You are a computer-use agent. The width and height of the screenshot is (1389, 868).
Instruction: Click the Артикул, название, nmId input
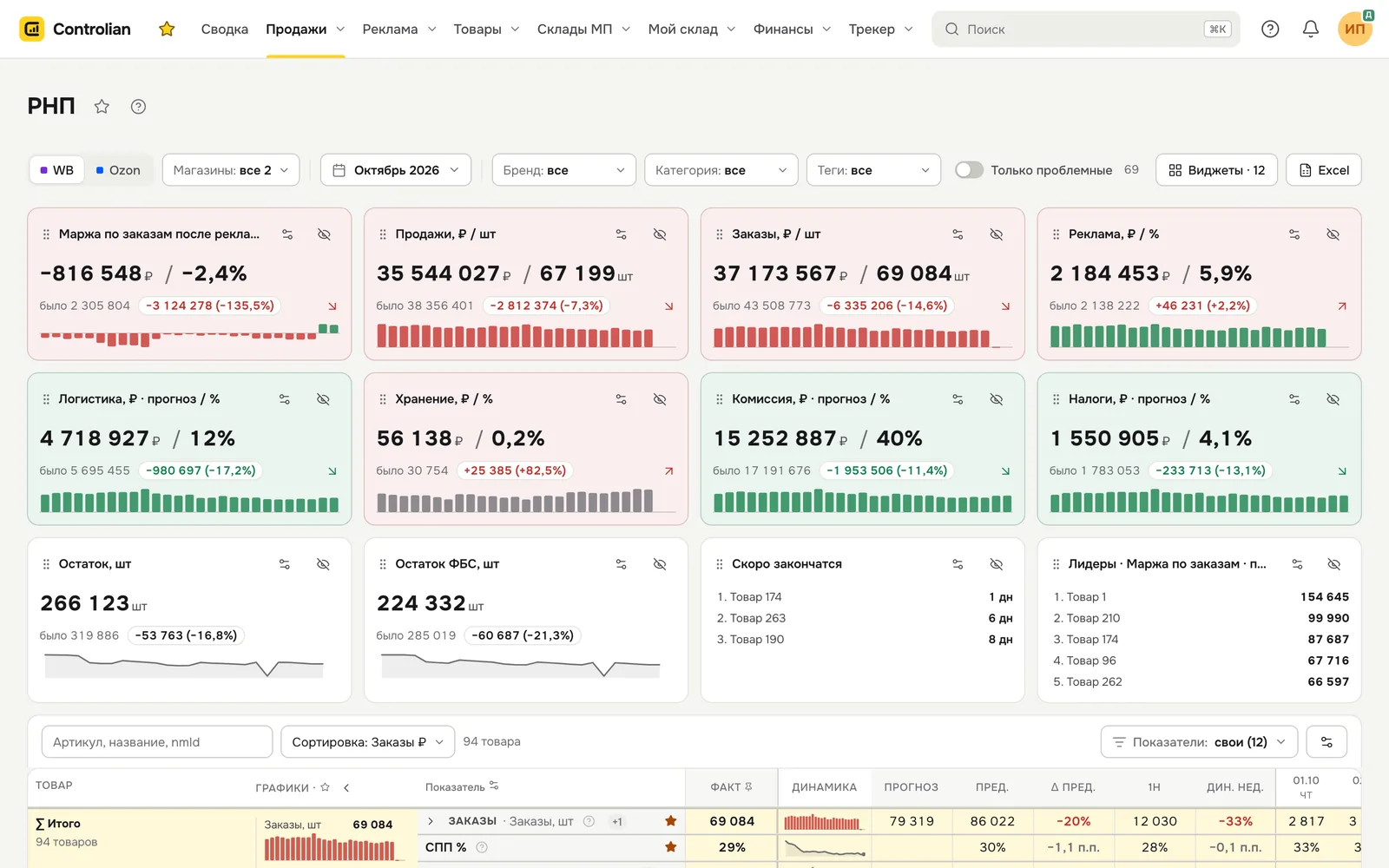[157, 742]
